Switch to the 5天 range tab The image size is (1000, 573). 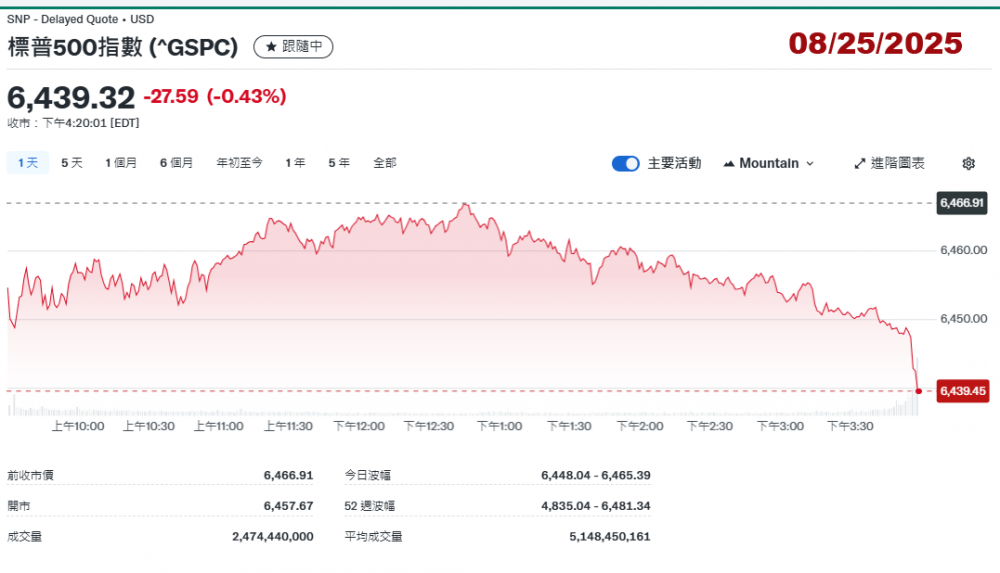coord(72,163)
